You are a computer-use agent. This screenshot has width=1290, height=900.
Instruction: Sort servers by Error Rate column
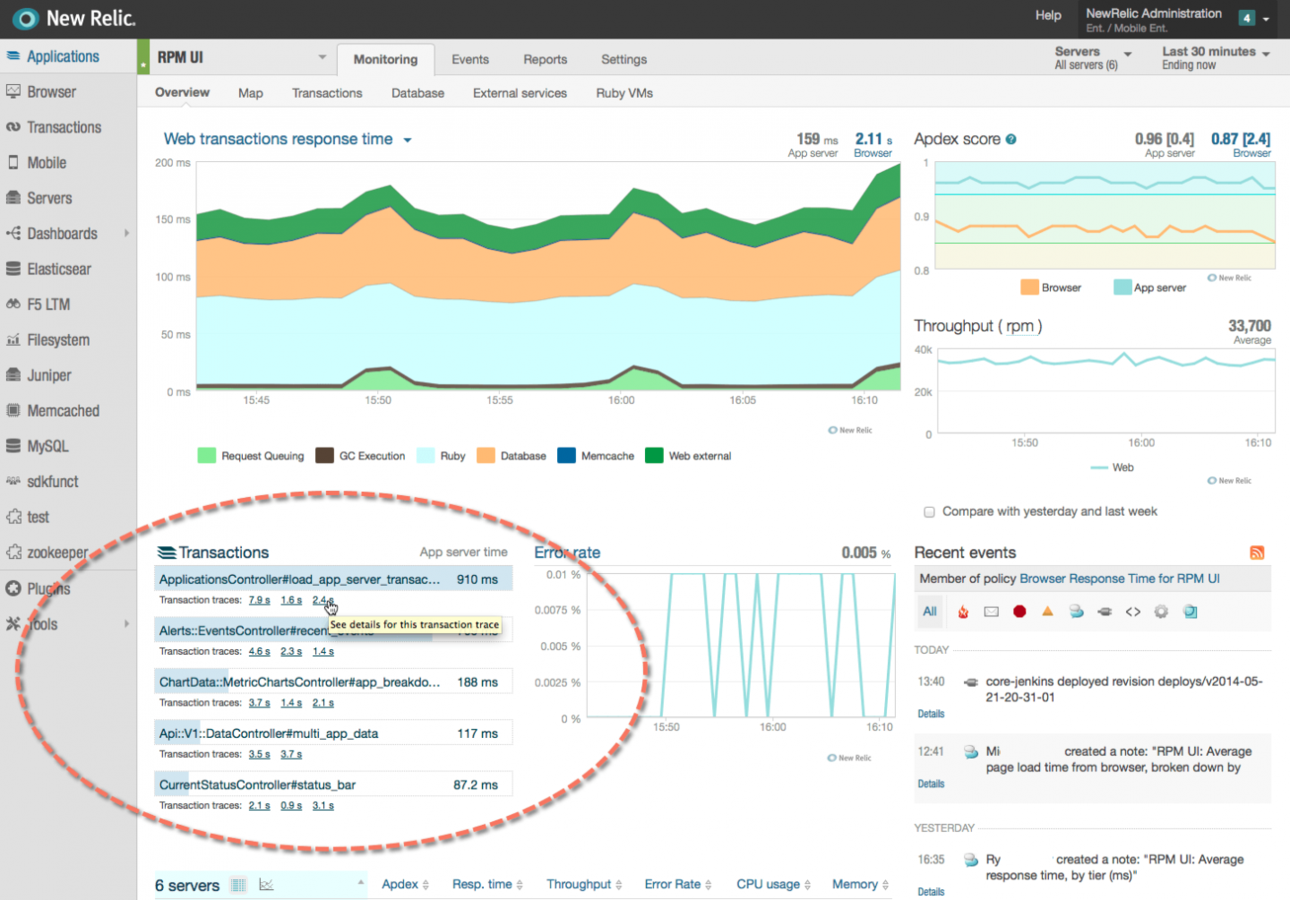679,885
